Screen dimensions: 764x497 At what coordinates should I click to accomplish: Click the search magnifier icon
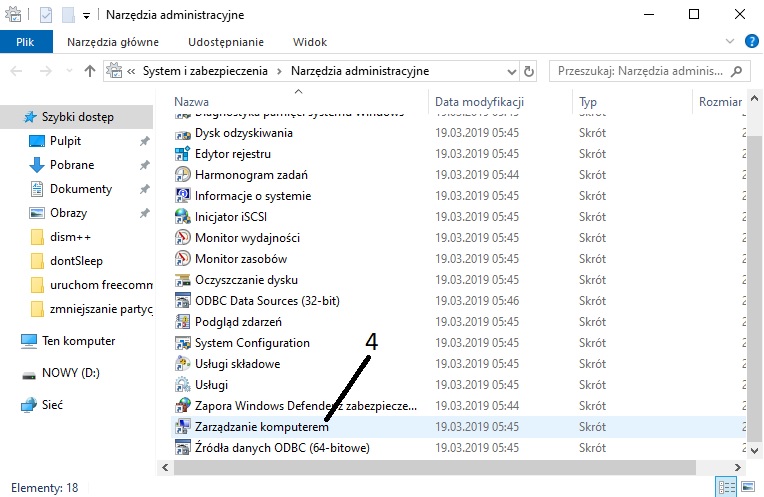point(737,71)
